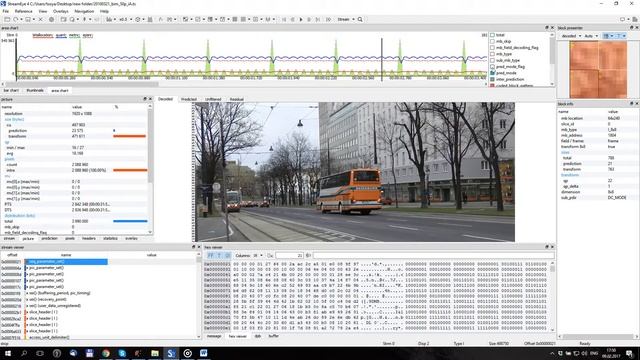Image resolution: width=640 pixels, height=360 pixels.
Task: Open the Columns count dropdown in hex viewer
Action: [258, 256]
